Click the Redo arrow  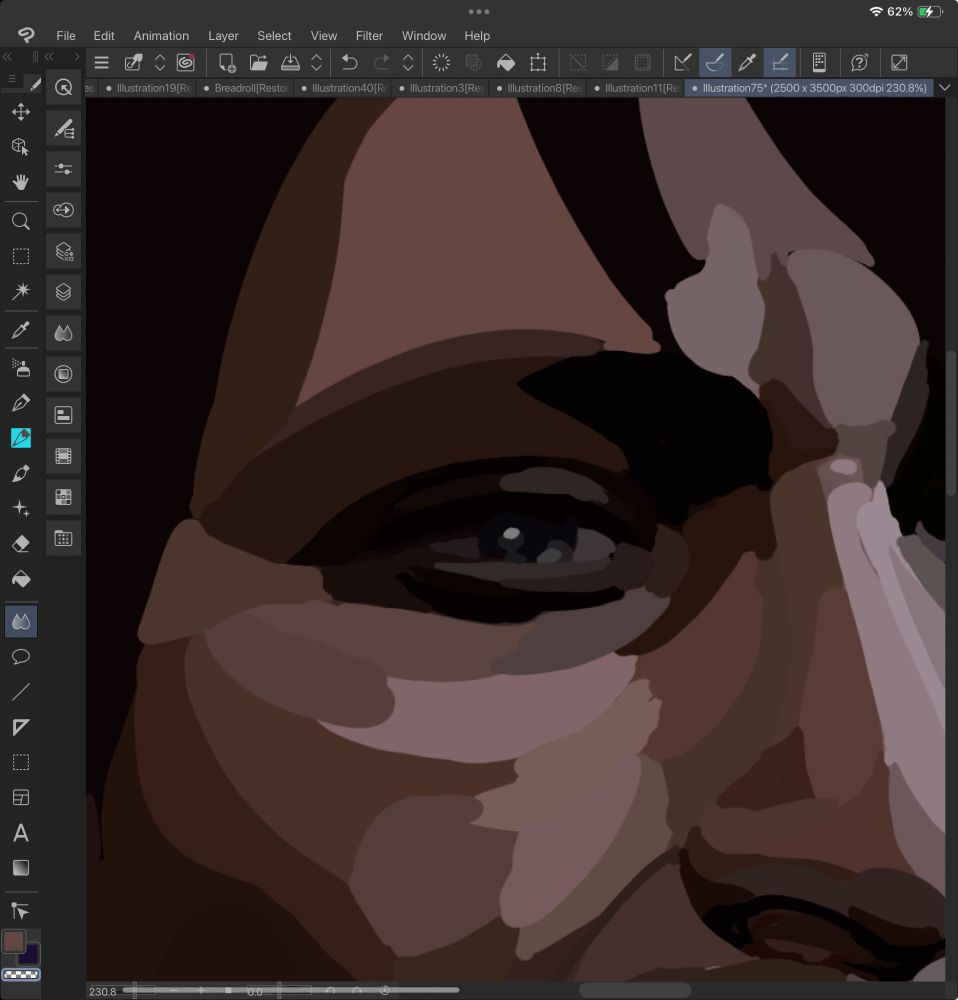point(381,62)
